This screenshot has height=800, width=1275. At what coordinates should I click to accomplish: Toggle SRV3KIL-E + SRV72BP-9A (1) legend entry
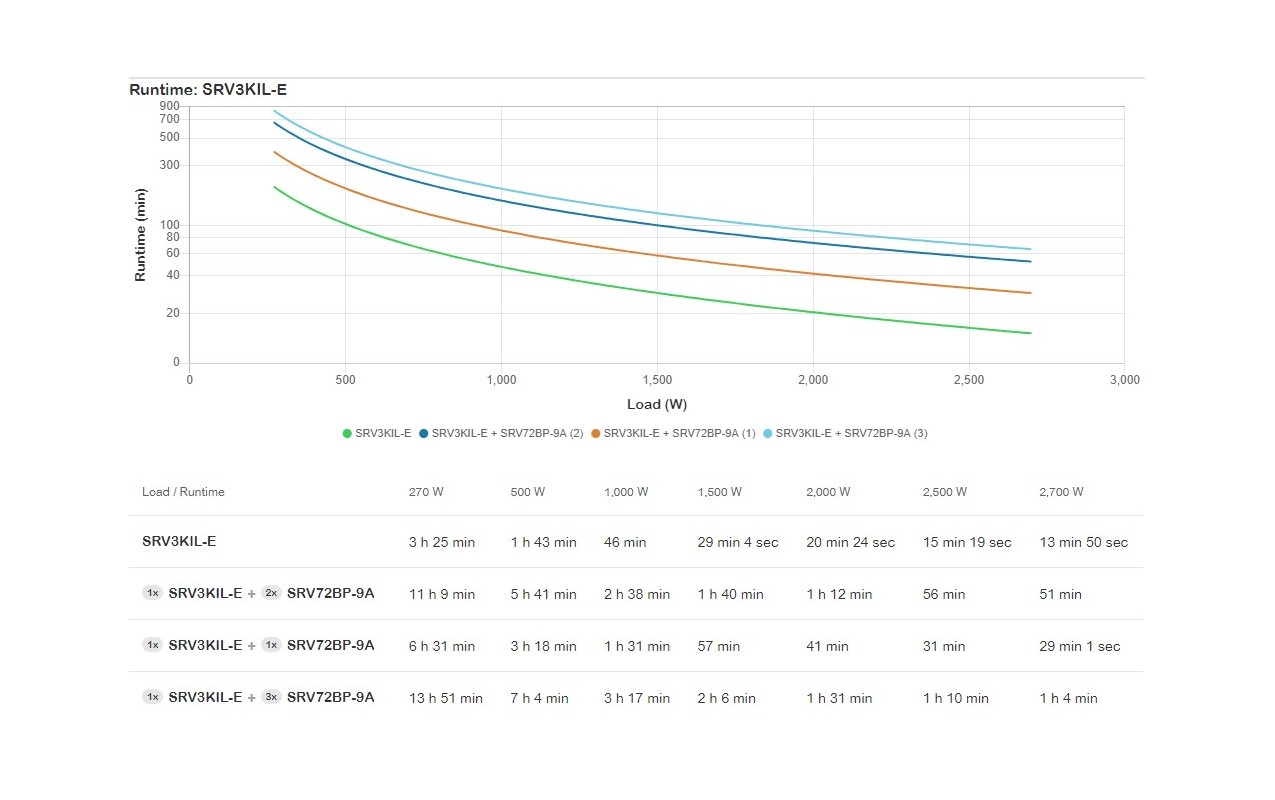click(673, 433)
